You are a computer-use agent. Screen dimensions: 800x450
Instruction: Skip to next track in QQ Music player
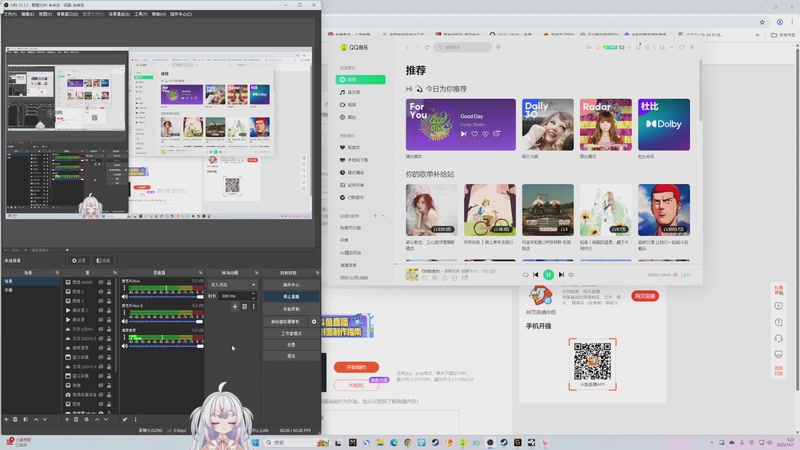coord(561,274)
